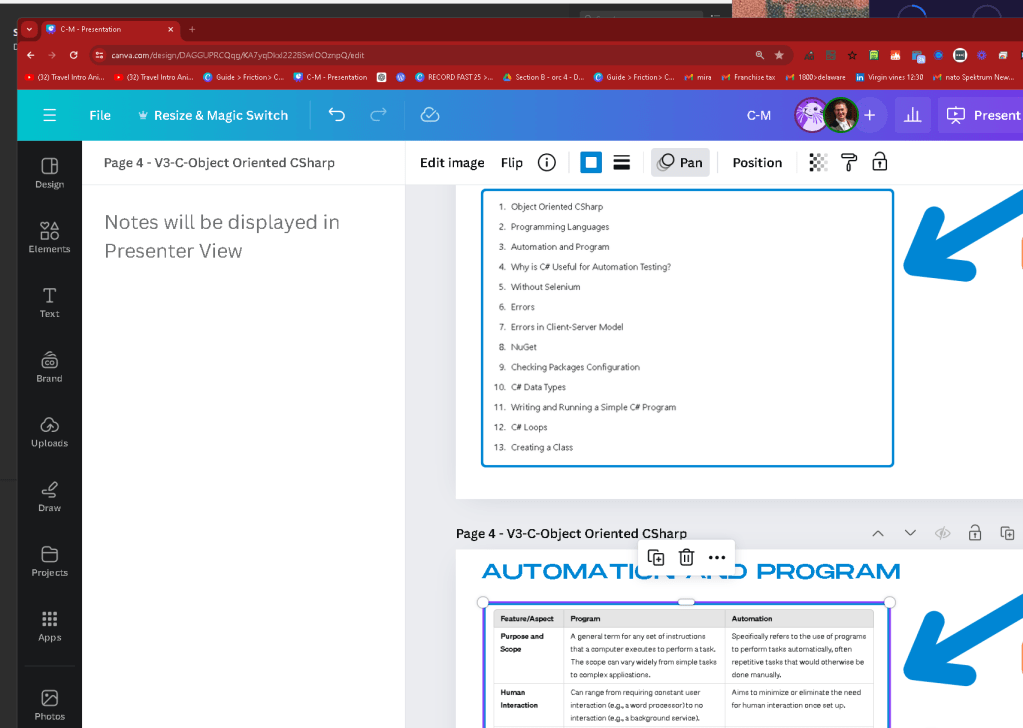Open the Travel Intro Ani... first bookmark
The height and width of the screenshot is (728, 1023).
point(65,77)
